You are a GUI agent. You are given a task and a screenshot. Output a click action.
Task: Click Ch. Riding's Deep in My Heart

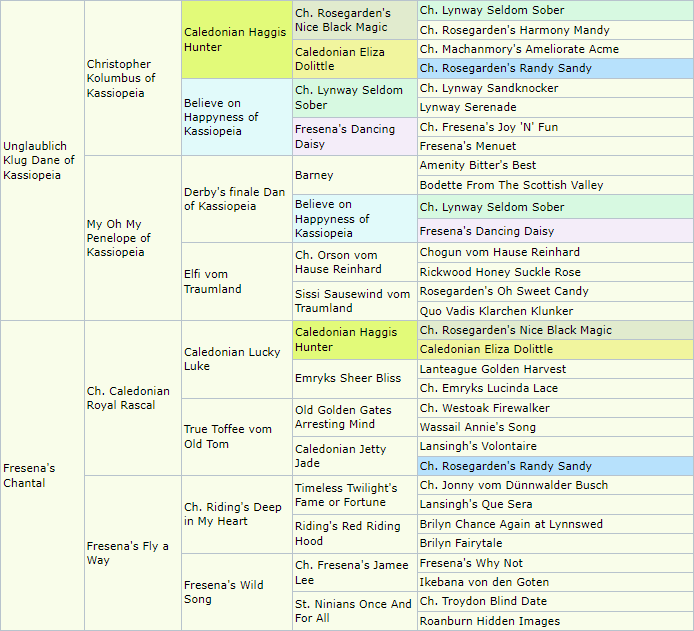232,514
